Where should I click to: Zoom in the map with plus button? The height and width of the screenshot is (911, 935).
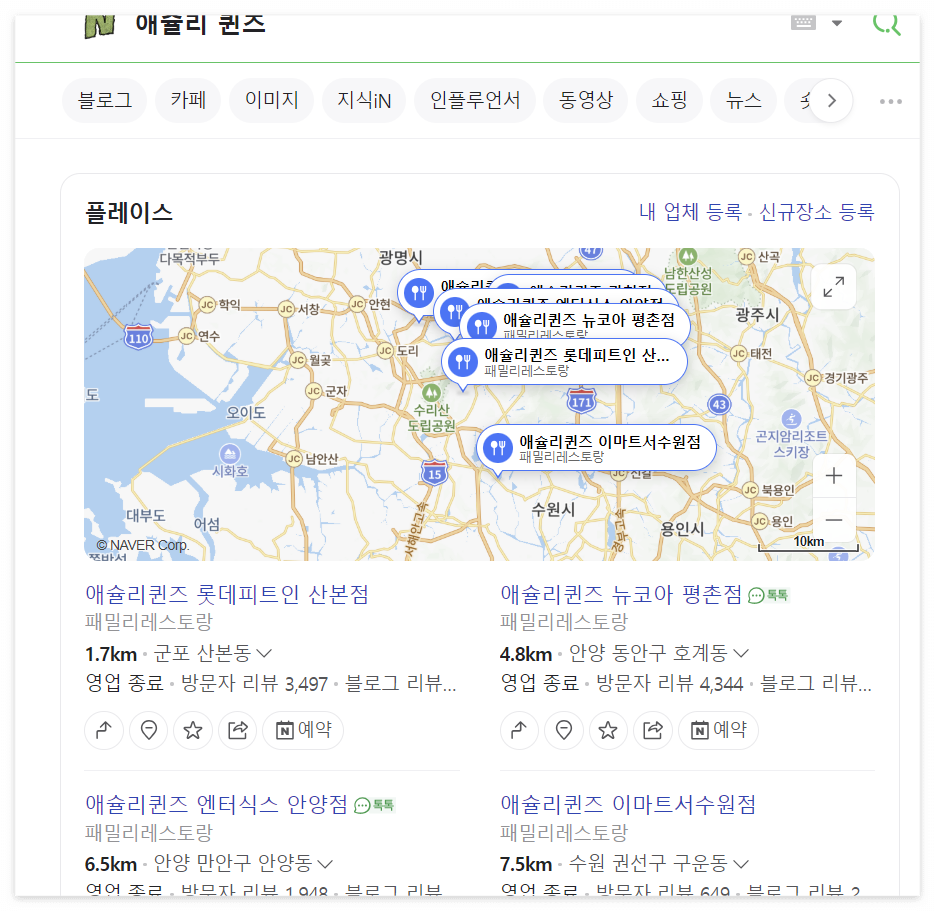coord(834,476)
